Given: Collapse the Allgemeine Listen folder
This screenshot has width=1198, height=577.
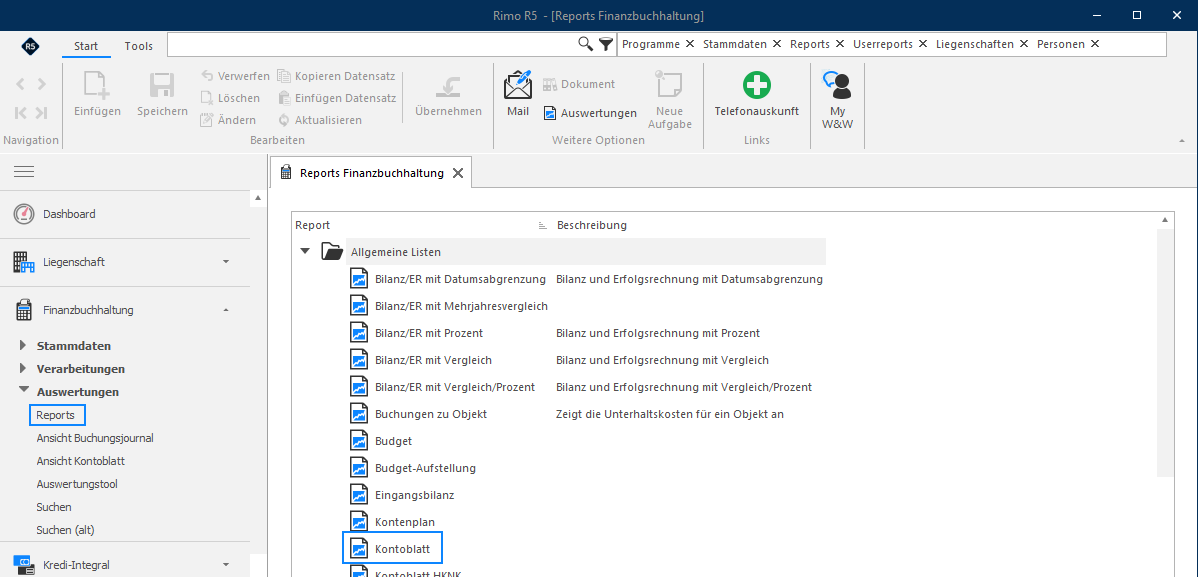Looking at the screenshot, I should [306, 251].
